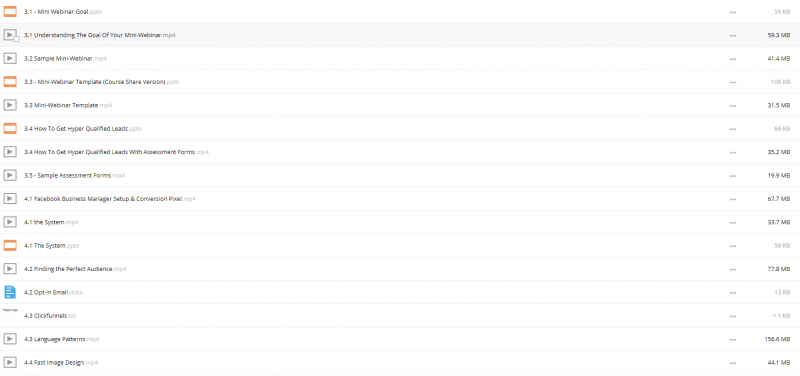Click the video icon next to 4.4 Fast Image Design.mp4
800x376 pixels.
click(10, 362)
